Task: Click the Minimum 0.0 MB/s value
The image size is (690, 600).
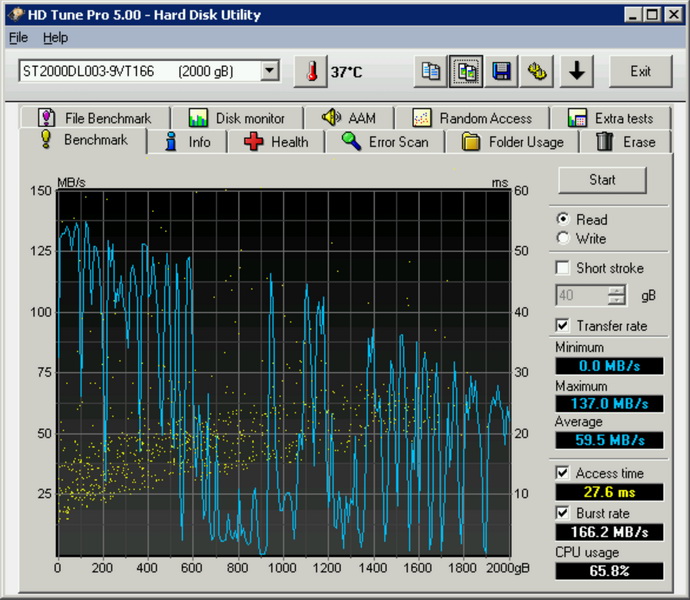Action: [x=609, y=366]
